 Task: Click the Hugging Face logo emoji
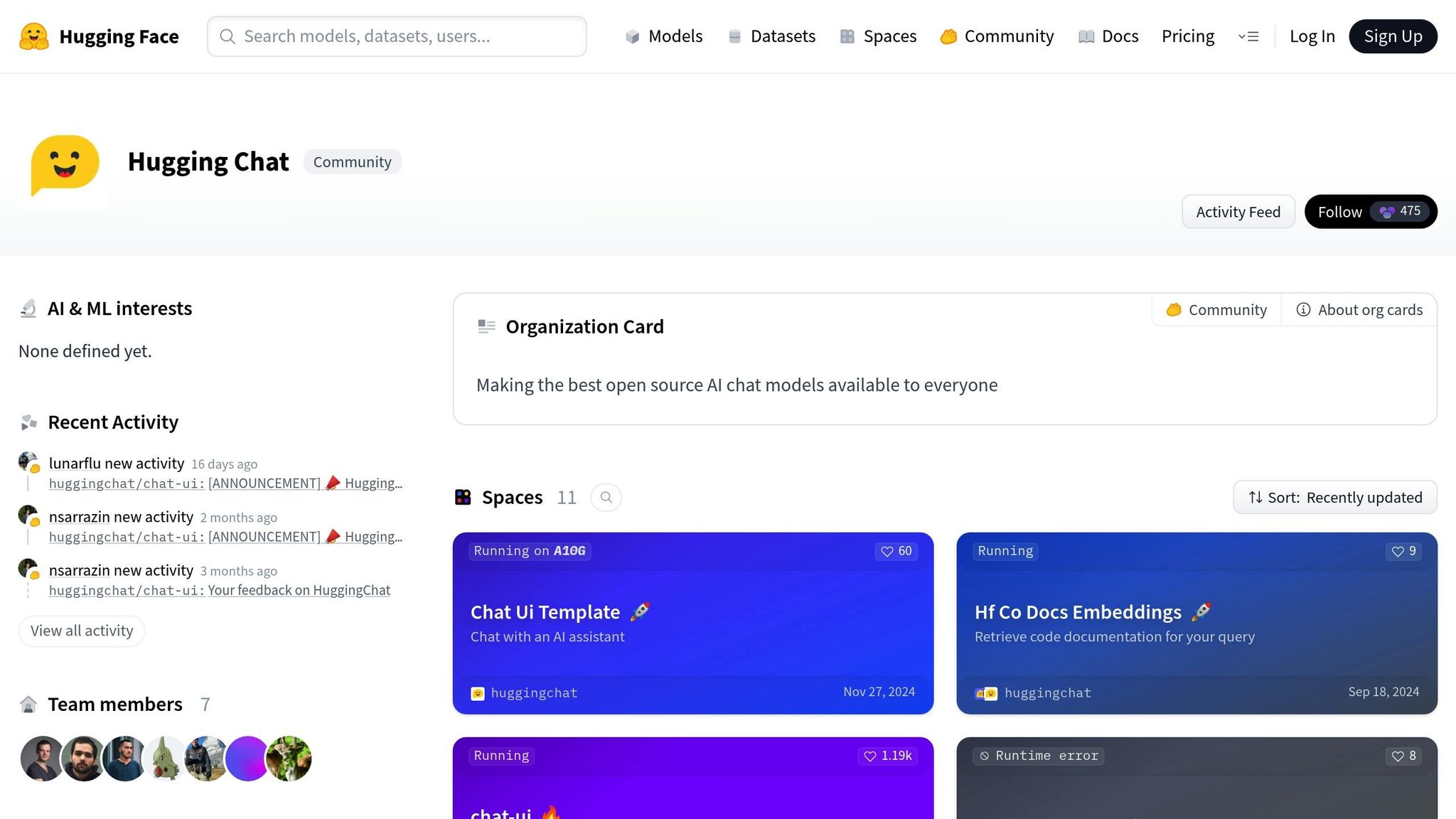click(33, 36)
